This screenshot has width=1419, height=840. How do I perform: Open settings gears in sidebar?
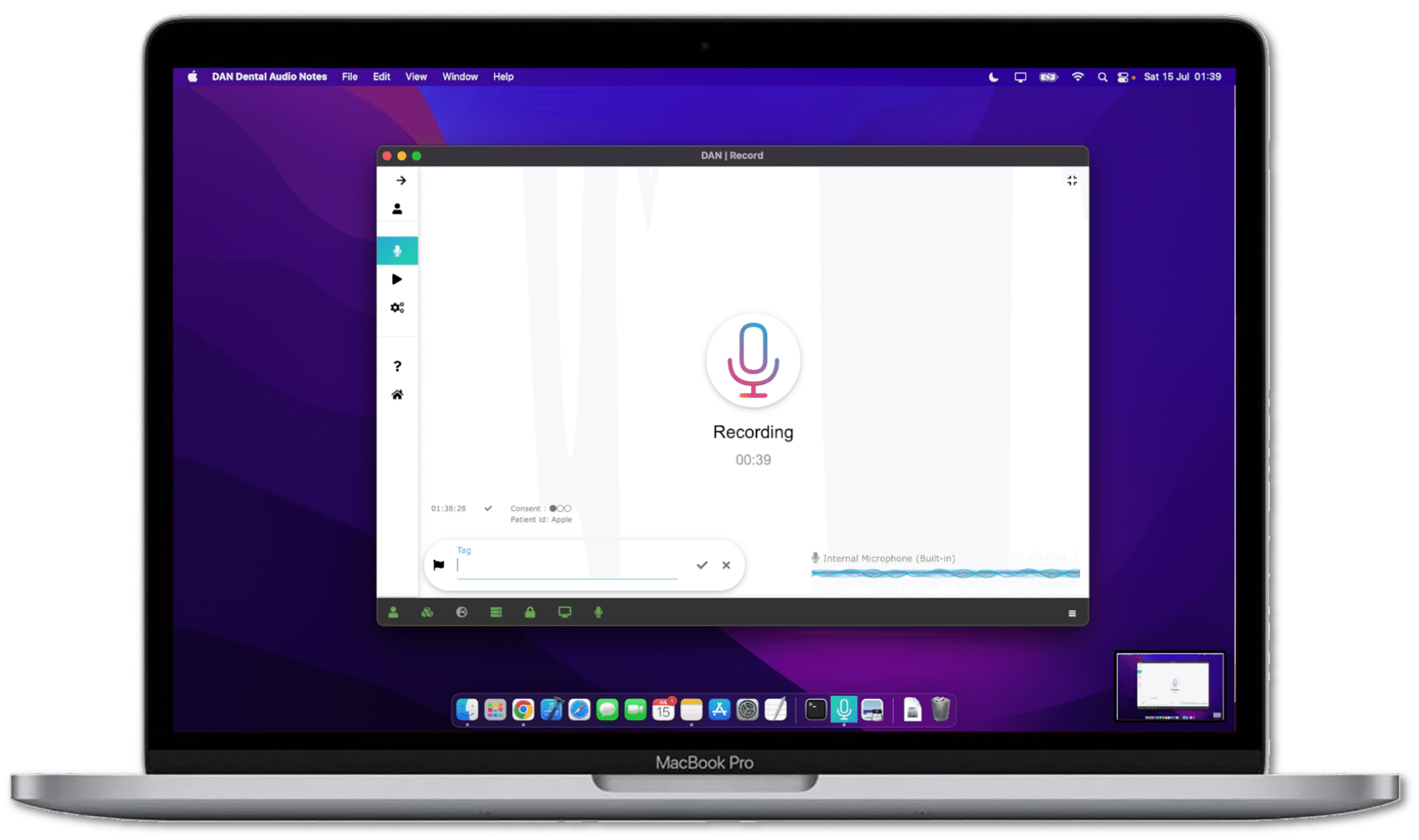[397, 308]
